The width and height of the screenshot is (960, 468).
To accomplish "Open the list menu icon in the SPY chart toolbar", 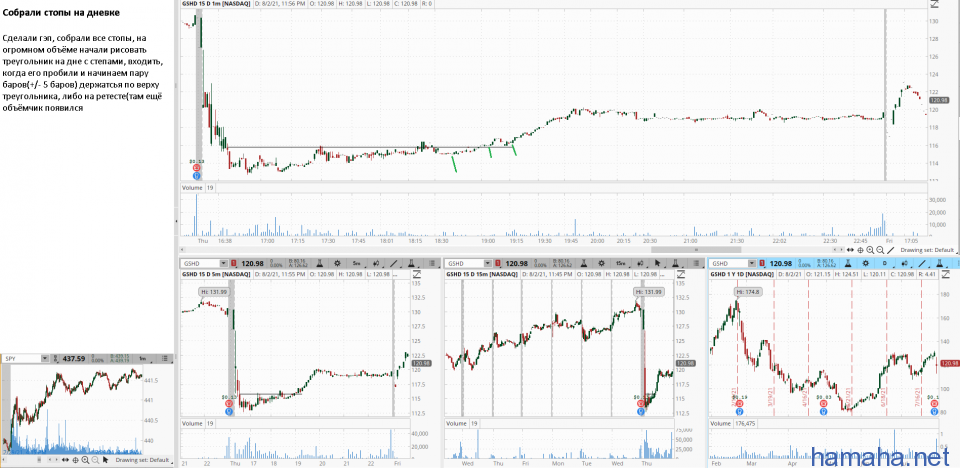I will [165, 358].
